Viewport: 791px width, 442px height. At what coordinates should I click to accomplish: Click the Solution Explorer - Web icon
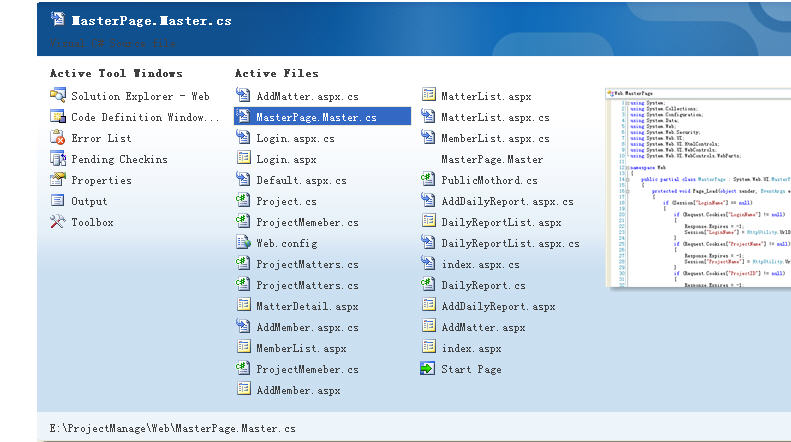tap(58, 95)
